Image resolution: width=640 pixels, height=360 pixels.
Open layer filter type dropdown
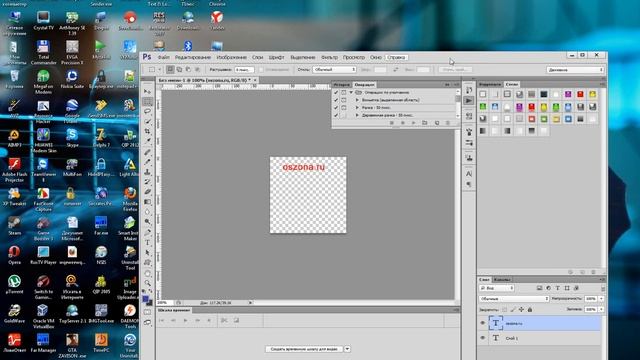click(496, 288)
